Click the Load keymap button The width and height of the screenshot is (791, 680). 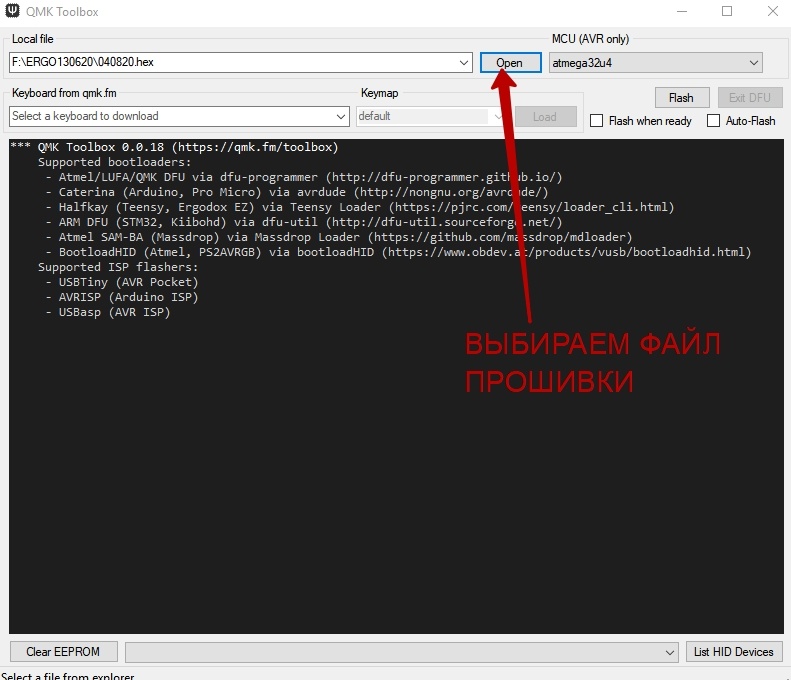(x=545, y=117)
